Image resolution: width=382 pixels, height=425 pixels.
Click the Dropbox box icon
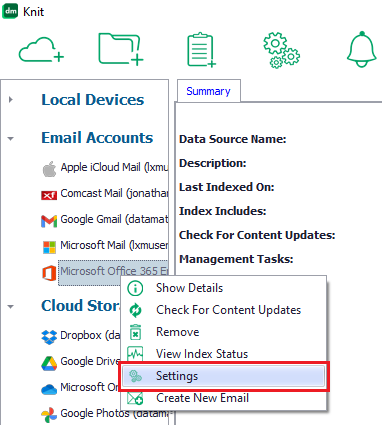click(49, 337)
